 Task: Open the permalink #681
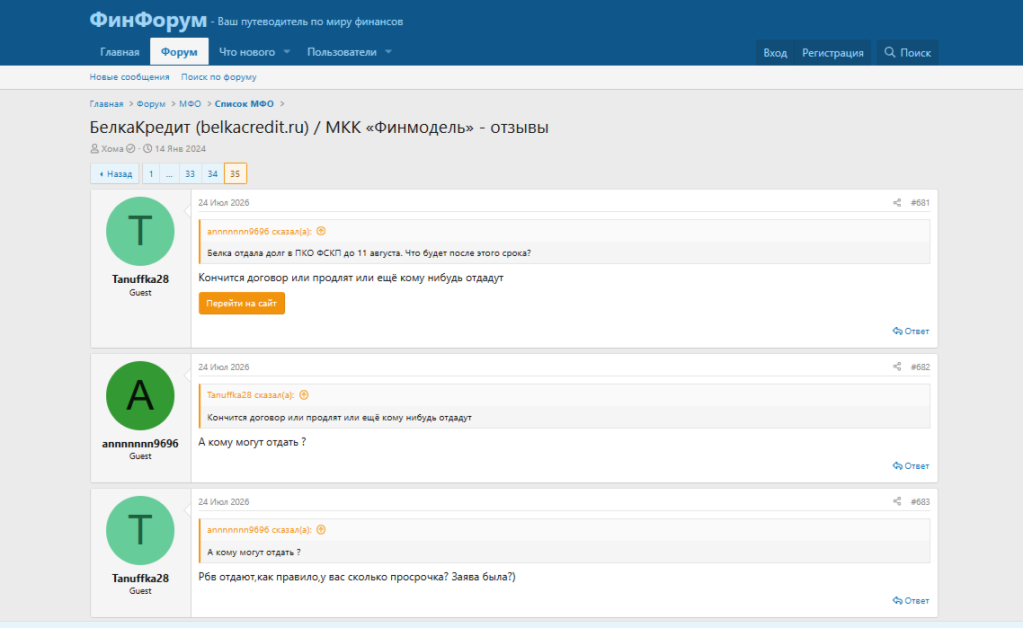coord(920,203)
